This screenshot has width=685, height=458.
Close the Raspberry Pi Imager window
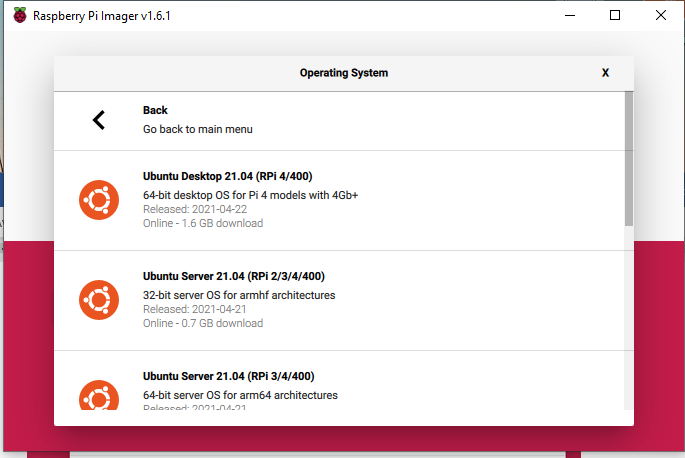click(x=661, y=15)
